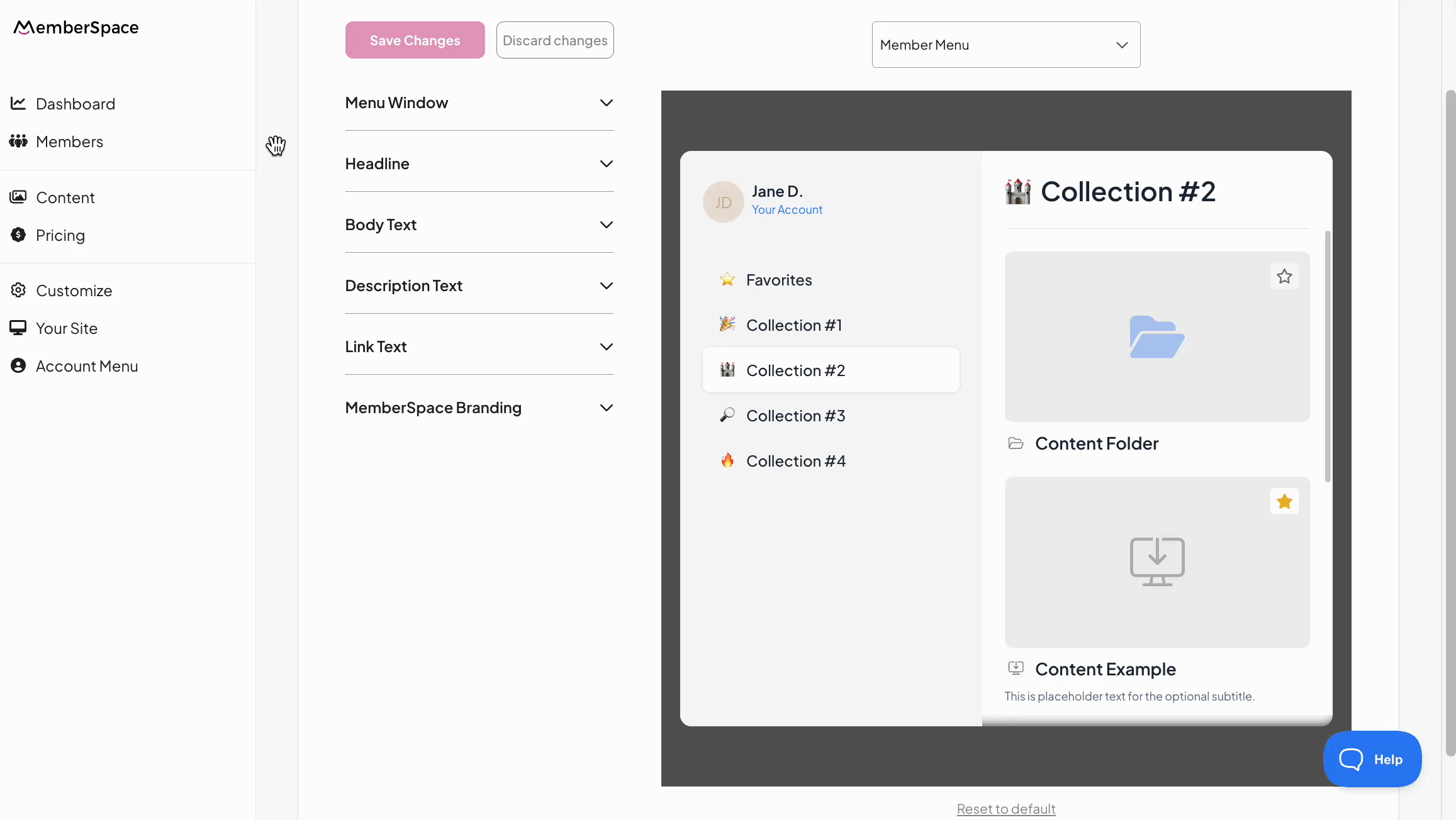1456x820 pixels.
Task: Click the party popper icon for Collection #1
Action: (x=727, y=324)
